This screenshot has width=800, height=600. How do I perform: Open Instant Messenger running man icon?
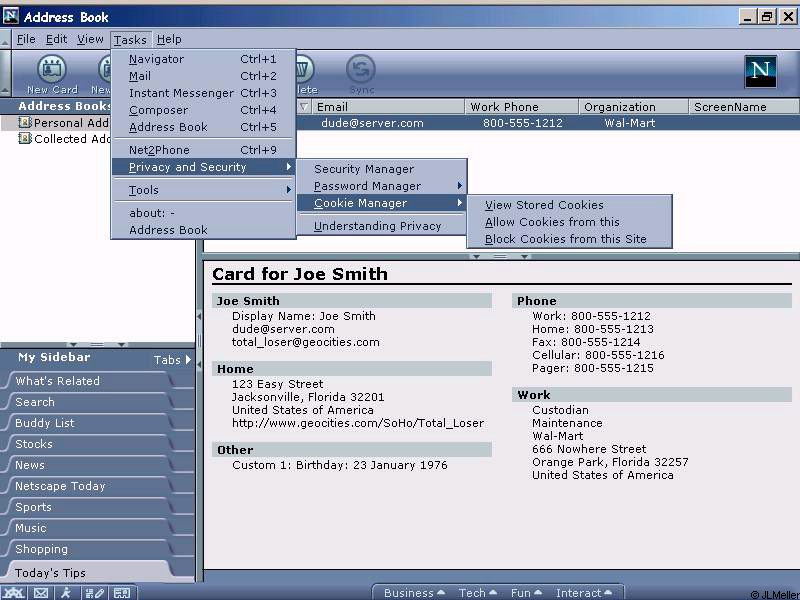pyautogui.click(x=66, y=593)
